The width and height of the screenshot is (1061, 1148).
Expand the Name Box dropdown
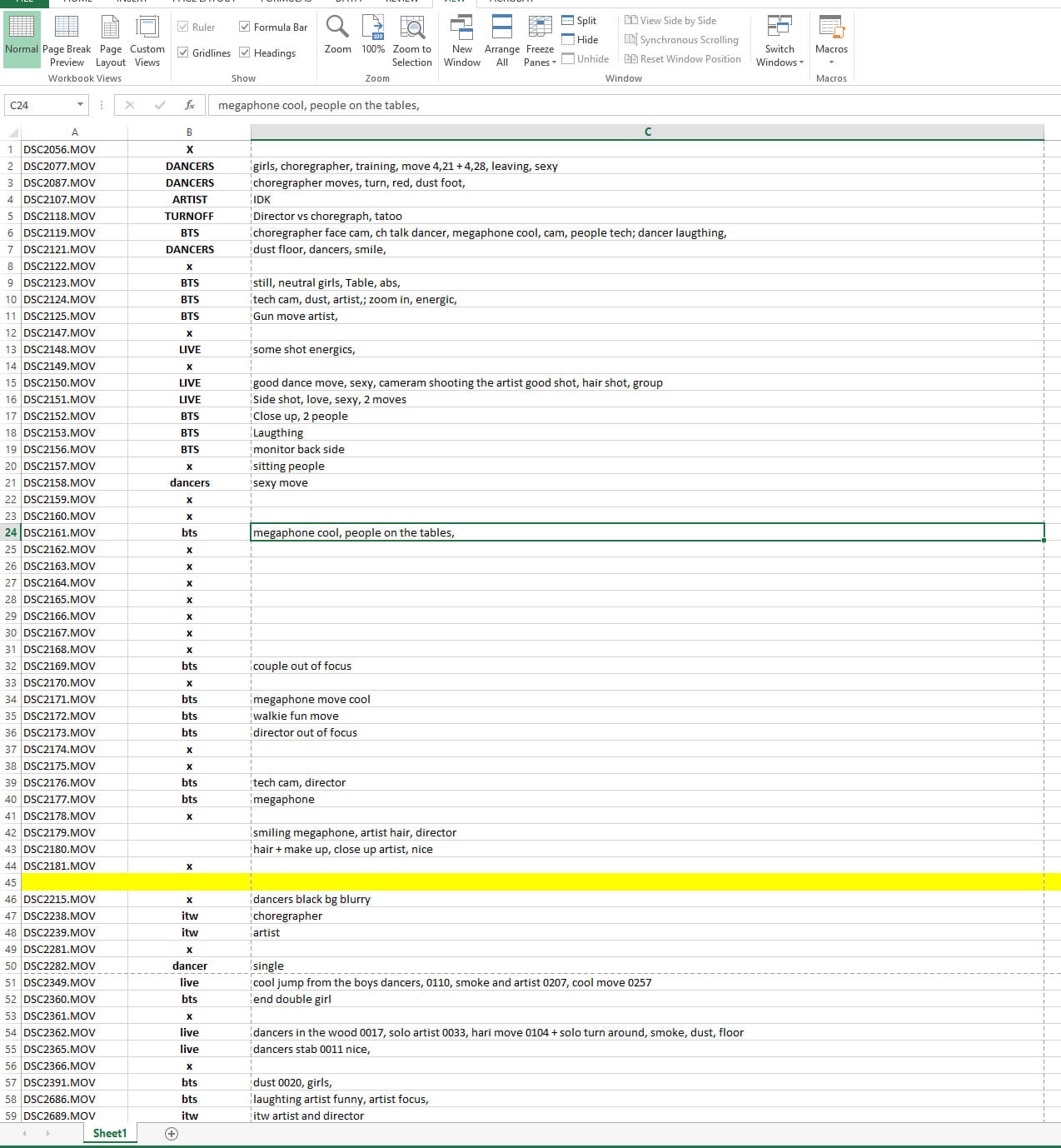pos(81,105)
